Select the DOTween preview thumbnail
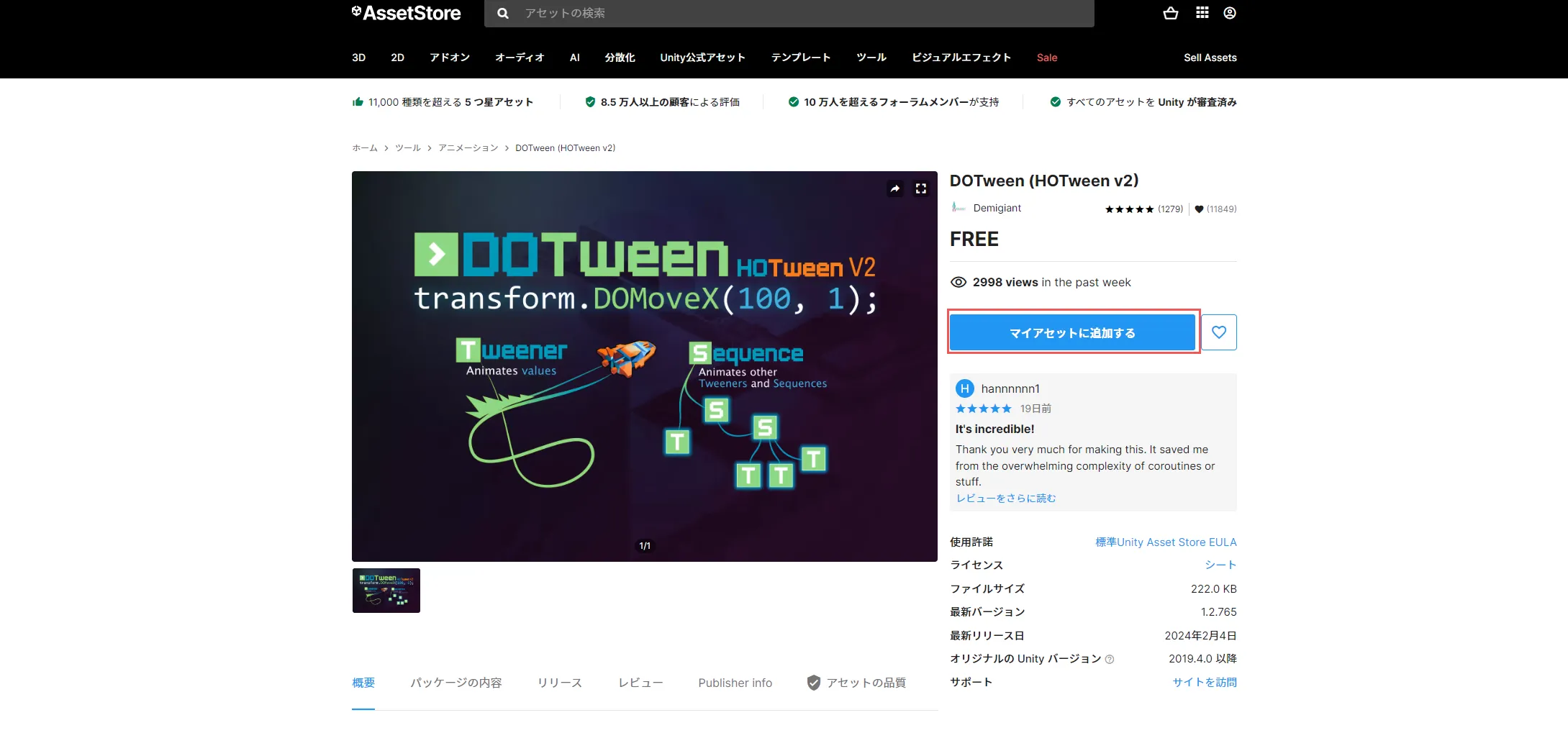The height and width of the screenshot is (733, 1568). pos(386,591)
